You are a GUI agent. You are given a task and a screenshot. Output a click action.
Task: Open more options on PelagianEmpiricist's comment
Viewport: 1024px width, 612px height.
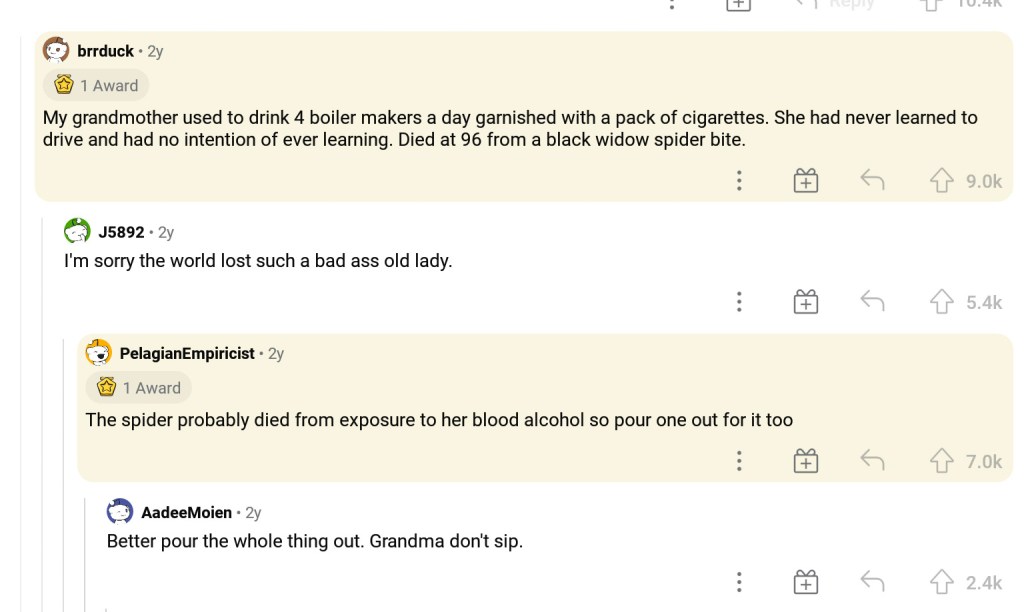pyautogui.click(x=739, y=461)
